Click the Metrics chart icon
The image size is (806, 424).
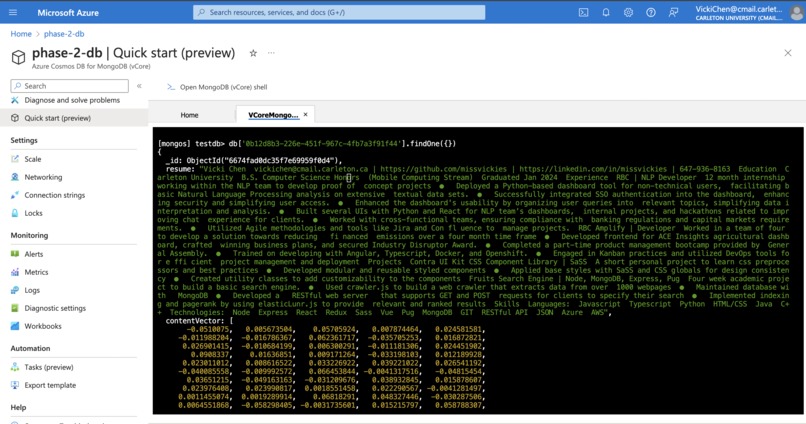pyautogui.click(x=15, y=272)
